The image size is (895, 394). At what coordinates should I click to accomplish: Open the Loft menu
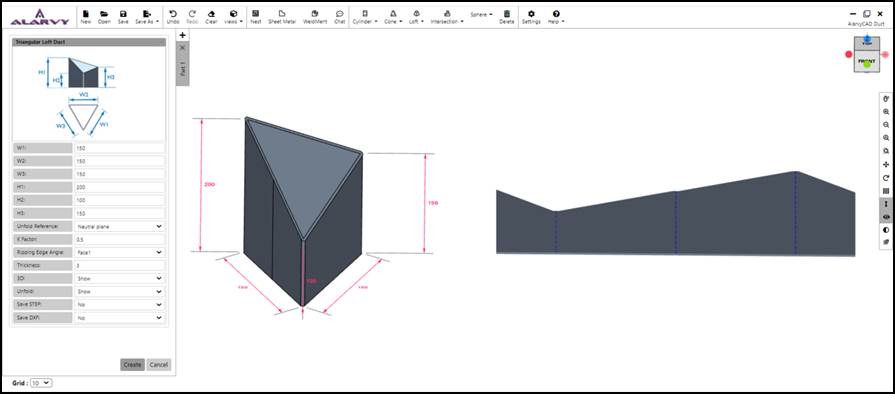pos(416,17)
